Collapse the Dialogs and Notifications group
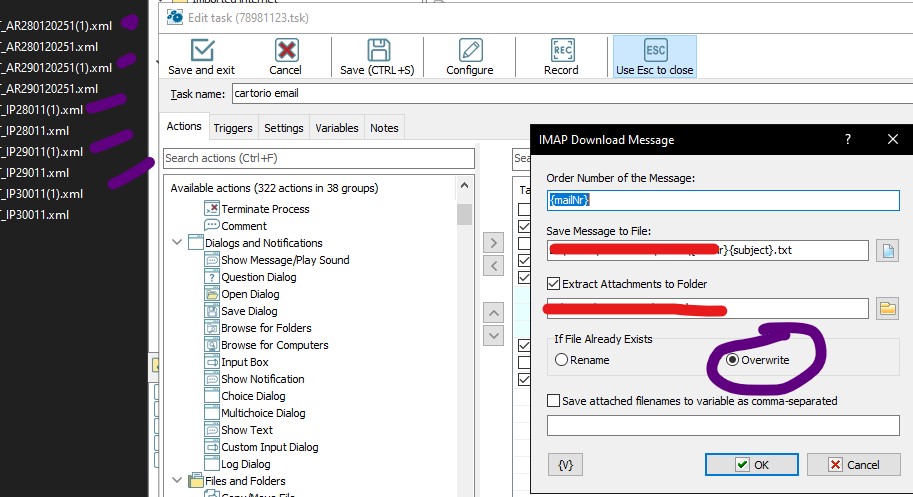913x497 pixels. [x=177, y=243]
